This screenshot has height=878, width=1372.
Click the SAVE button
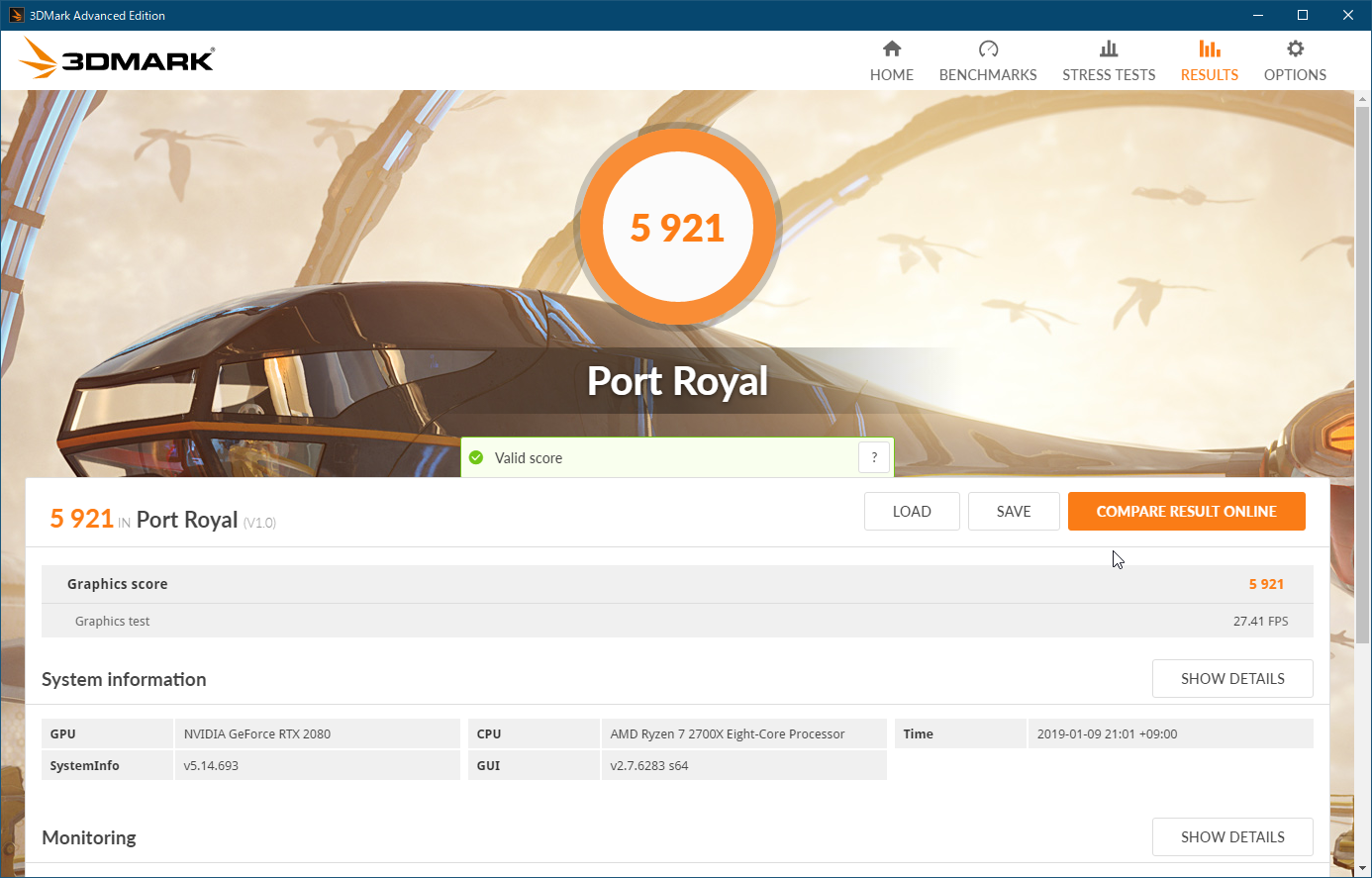[x=1014, y=512]
